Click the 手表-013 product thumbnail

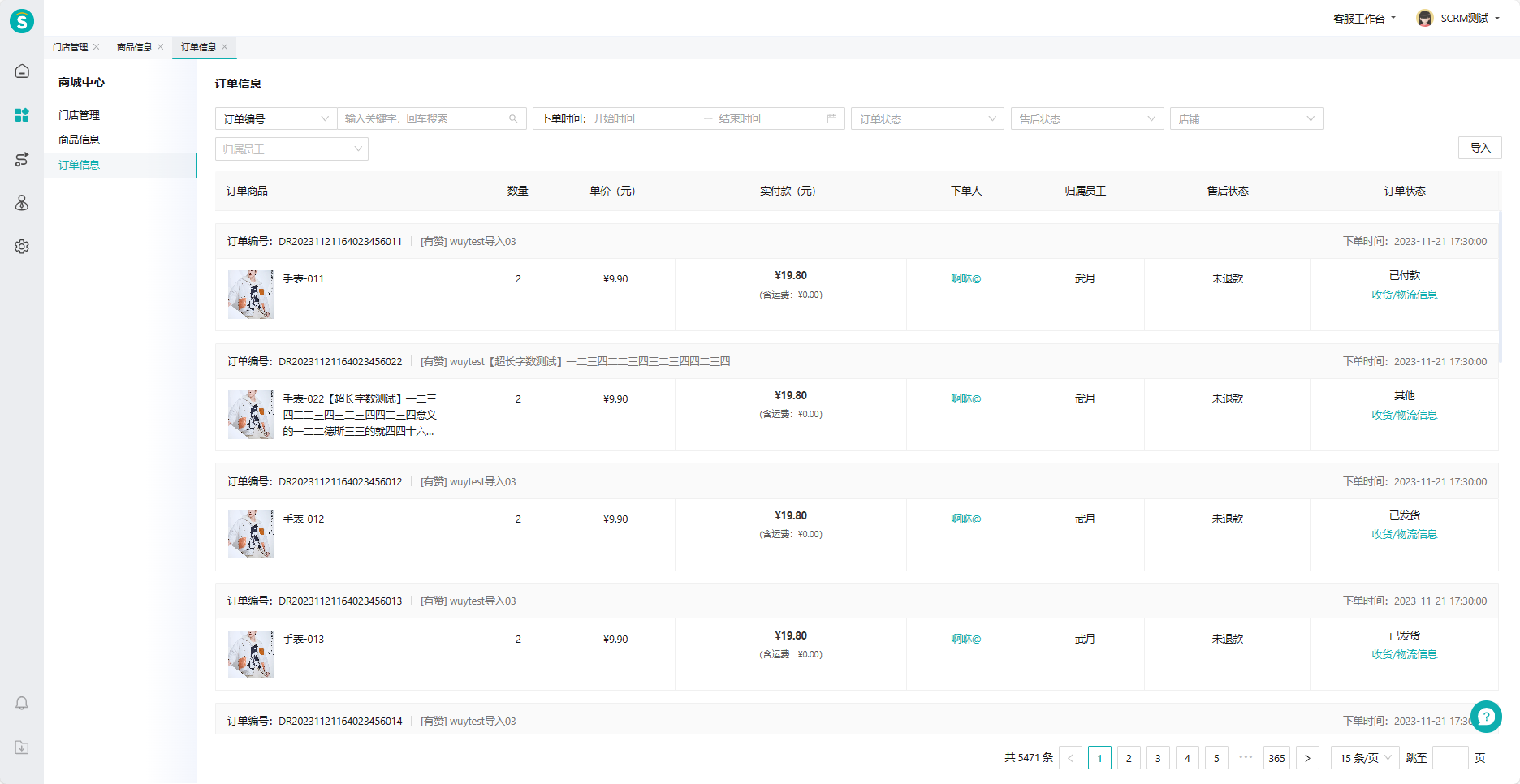click(251, 654)
